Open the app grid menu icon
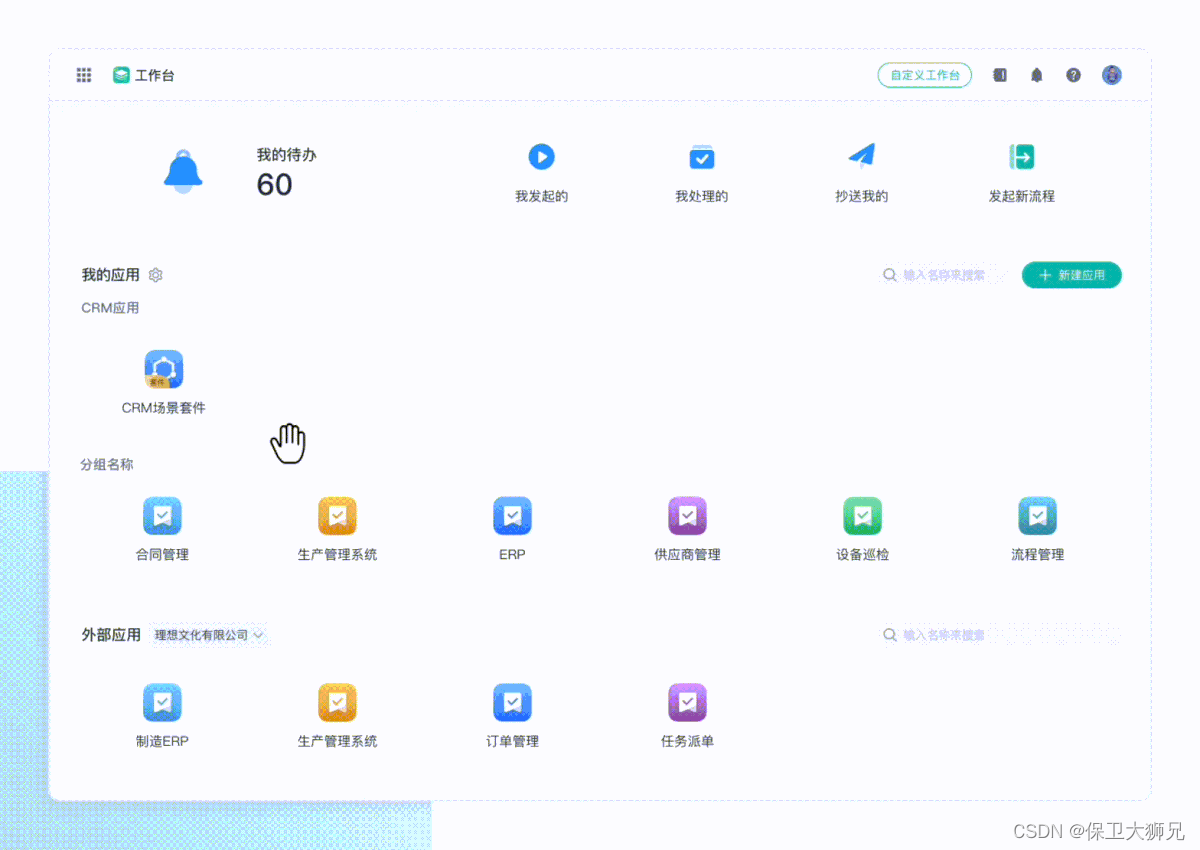Screen dimensions: 1200x850 point(84,75)
